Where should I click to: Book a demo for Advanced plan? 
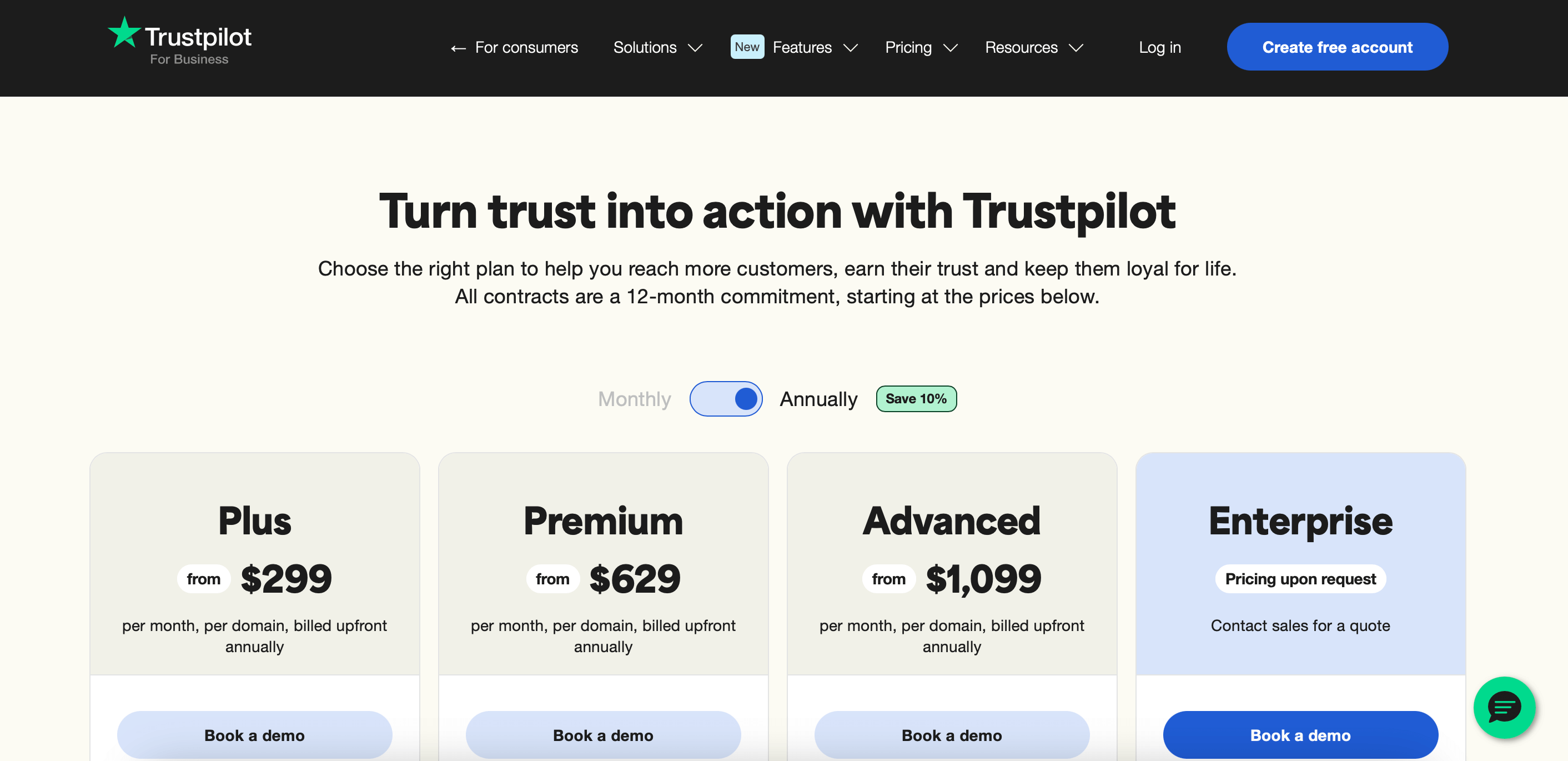[951, 735]
